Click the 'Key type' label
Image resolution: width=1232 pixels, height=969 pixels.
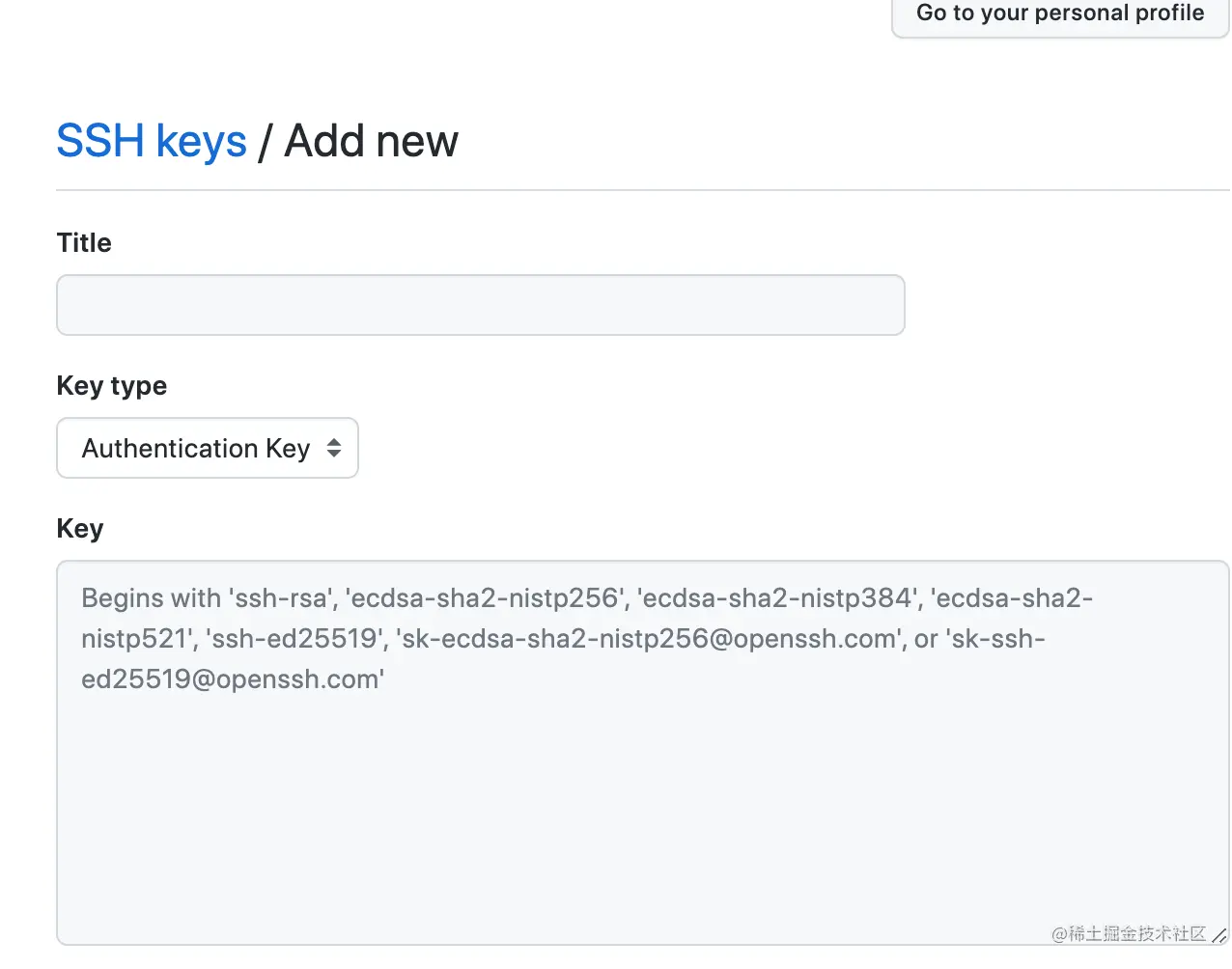point(112,386)
